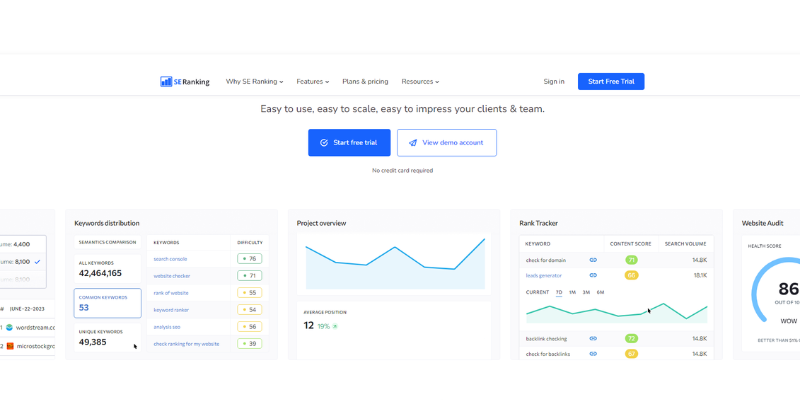Select the All Keywords card
The width and height of the screenshot is (800, 400).
[x=107, y=269]
